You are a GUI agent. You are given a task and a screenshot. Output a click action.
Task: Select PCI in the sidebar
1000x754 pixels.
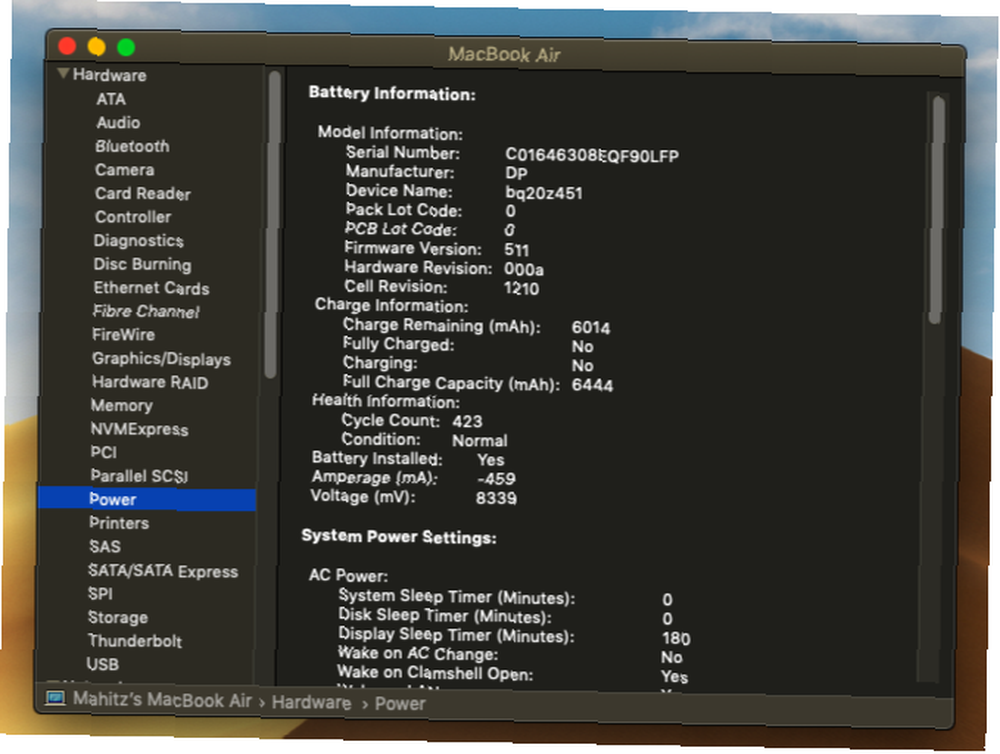(x=103, y=452)
